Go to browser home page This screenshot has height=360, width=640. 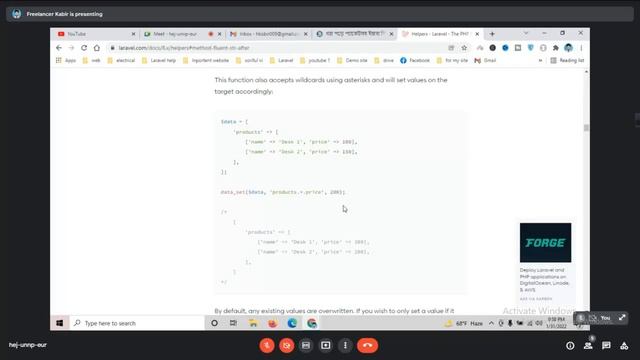97,48
